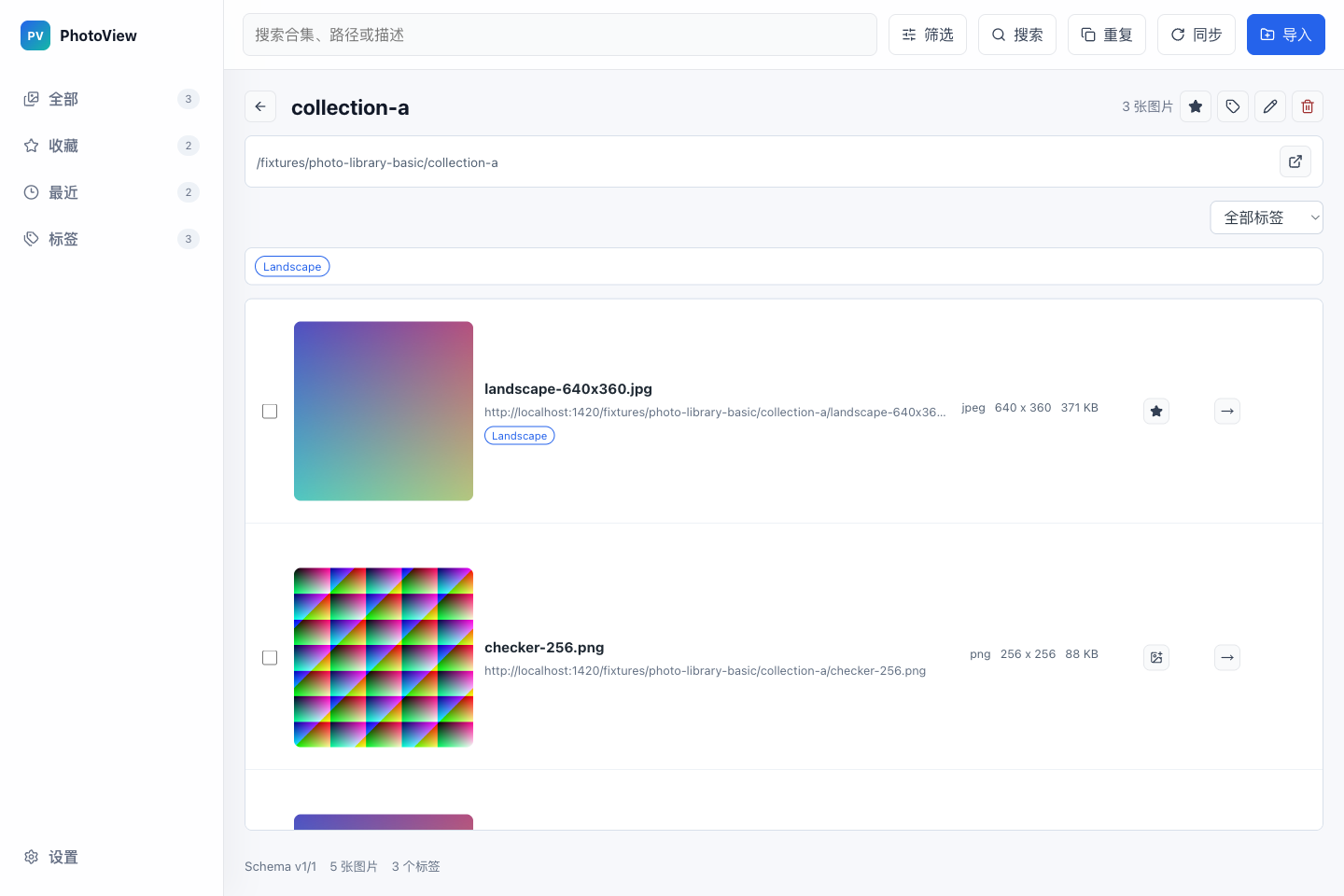Viewport: 1344px width, 896px height.
Task: Open the 收藏 favorites section
Action: click(111, 146)
